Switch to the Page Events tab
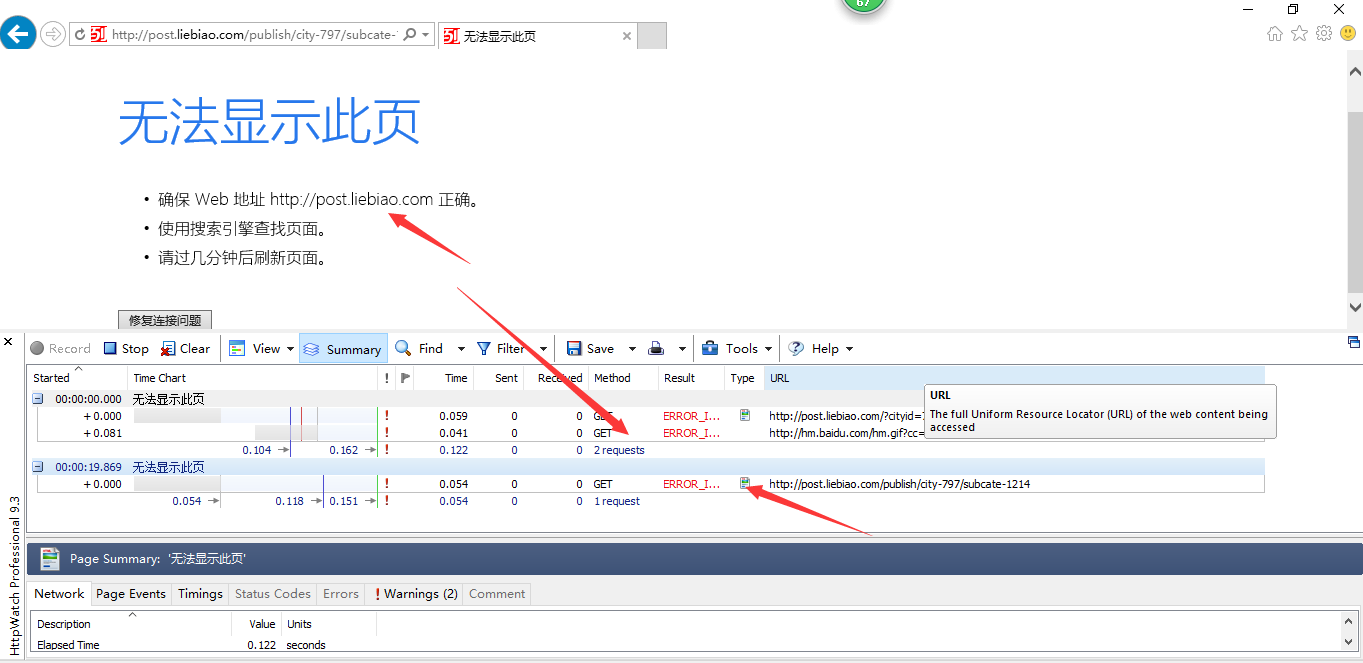Screen dimensions: 1363x663 [x=131, y=594]
